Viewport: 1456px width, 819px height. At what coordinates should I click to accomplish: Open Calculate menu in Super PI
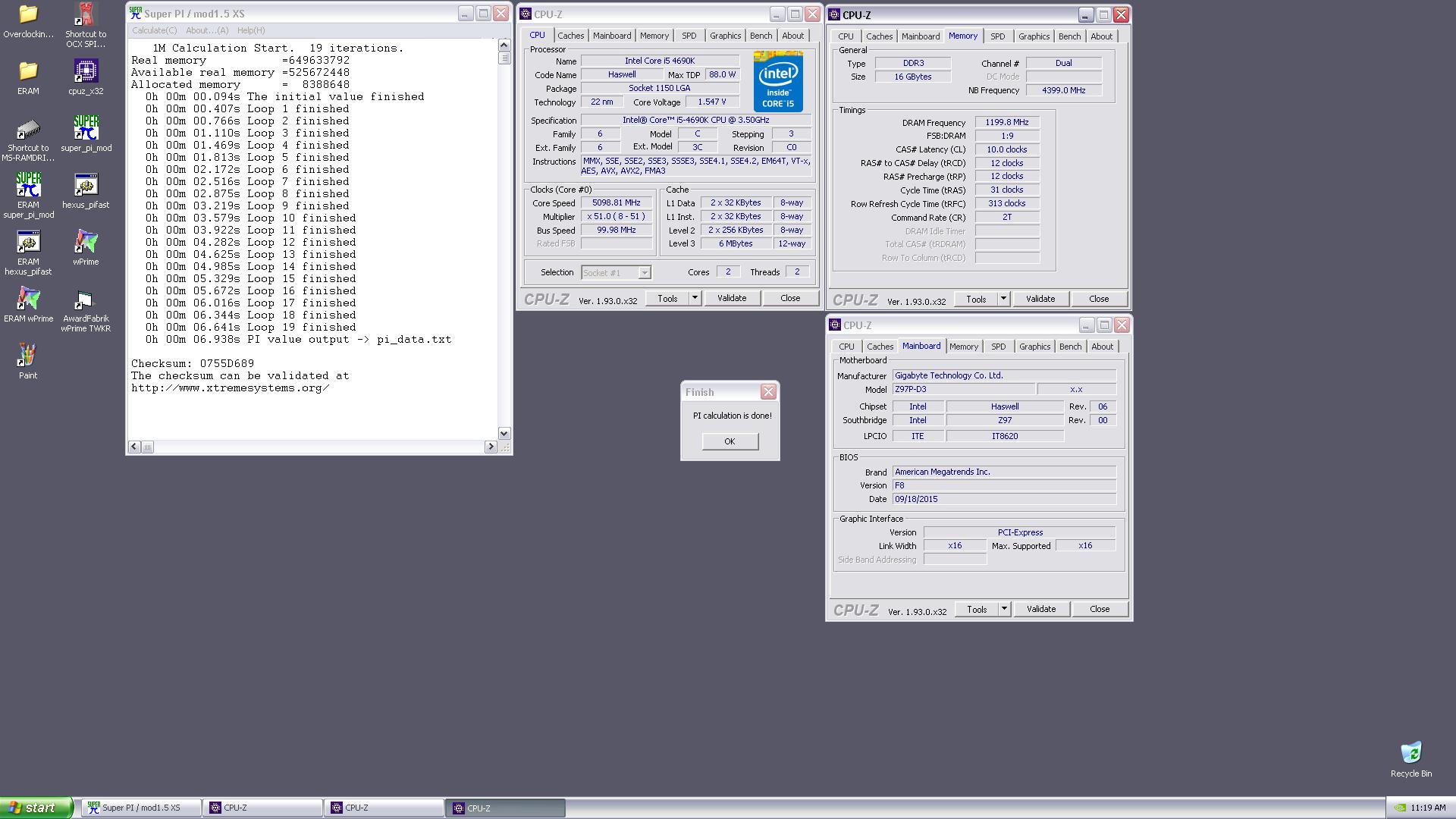tap(154, 30)
